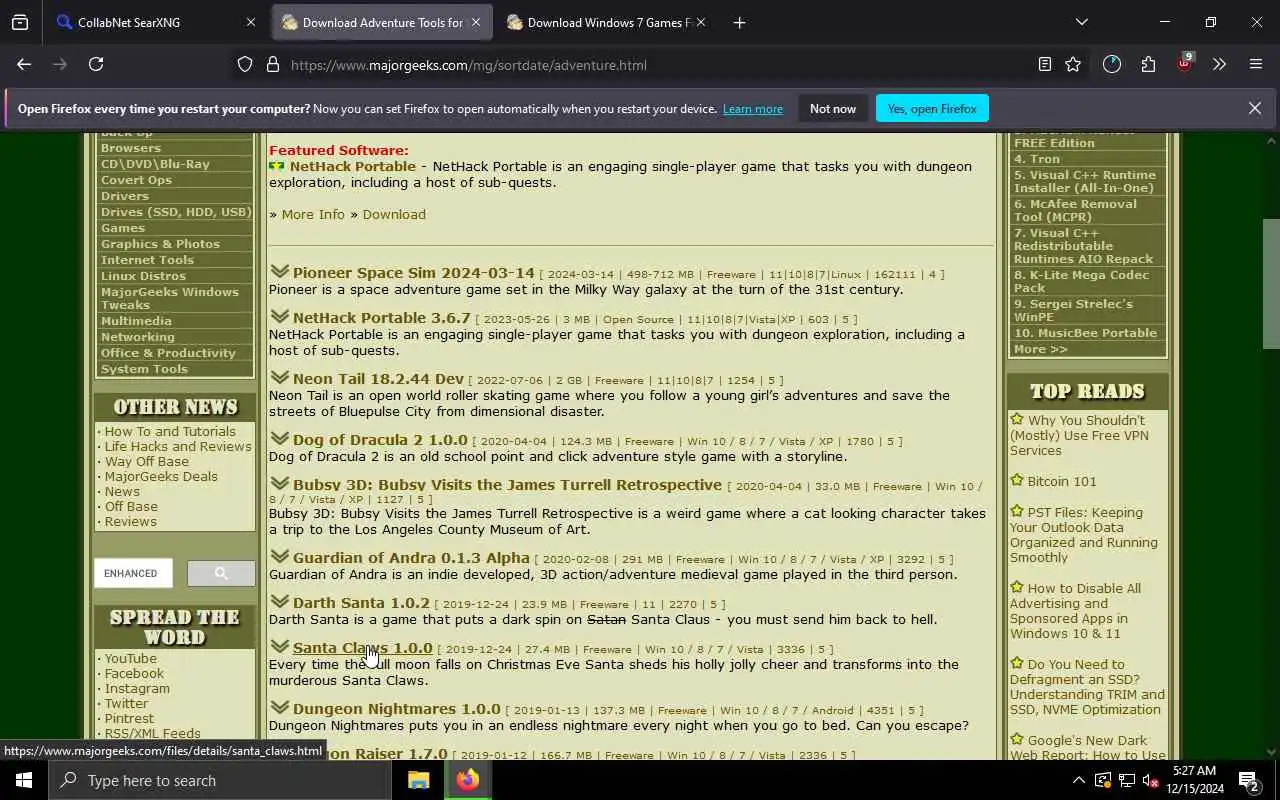Open the list all tabs dropdown

1081,22
